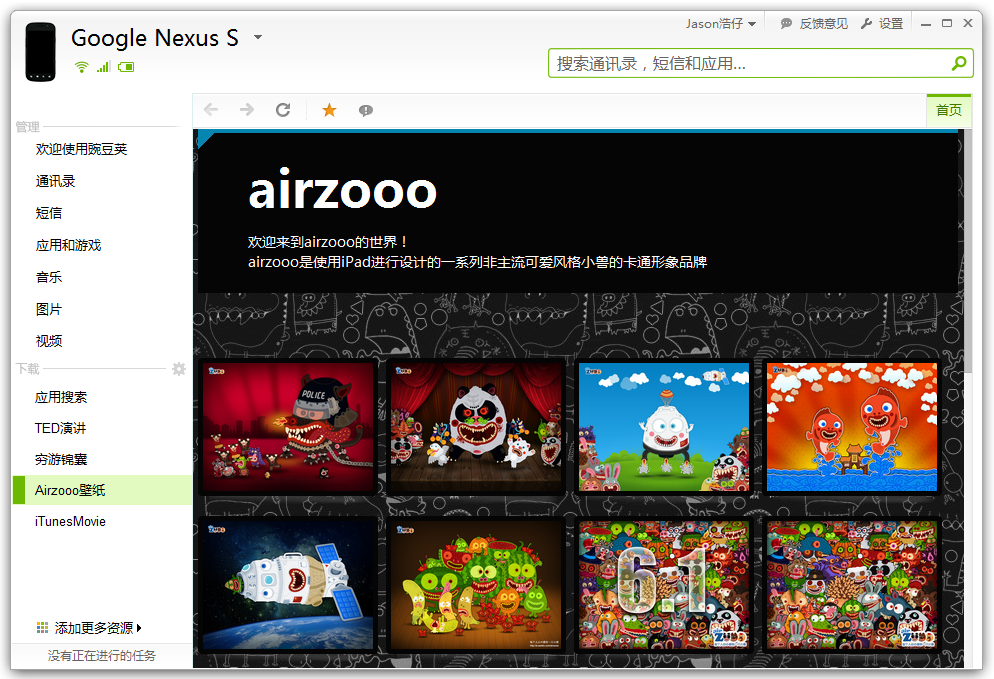Open the two red fish wallpaper thumbnail
Screen dimensions: 994x679
851,427
